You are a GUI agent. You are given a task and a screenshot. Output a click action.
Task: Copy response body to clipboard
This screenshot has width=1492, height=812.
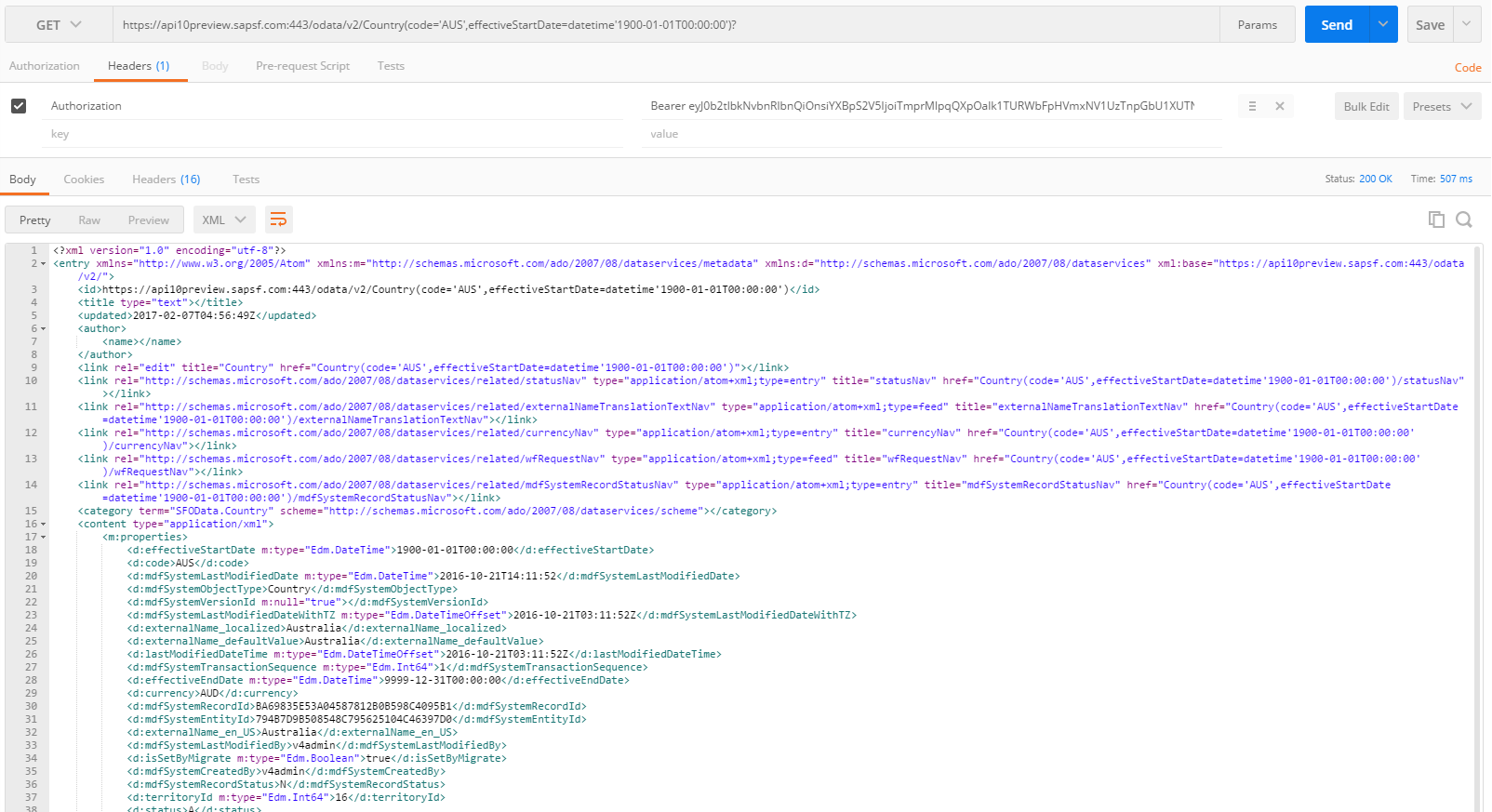[1436, 220]
